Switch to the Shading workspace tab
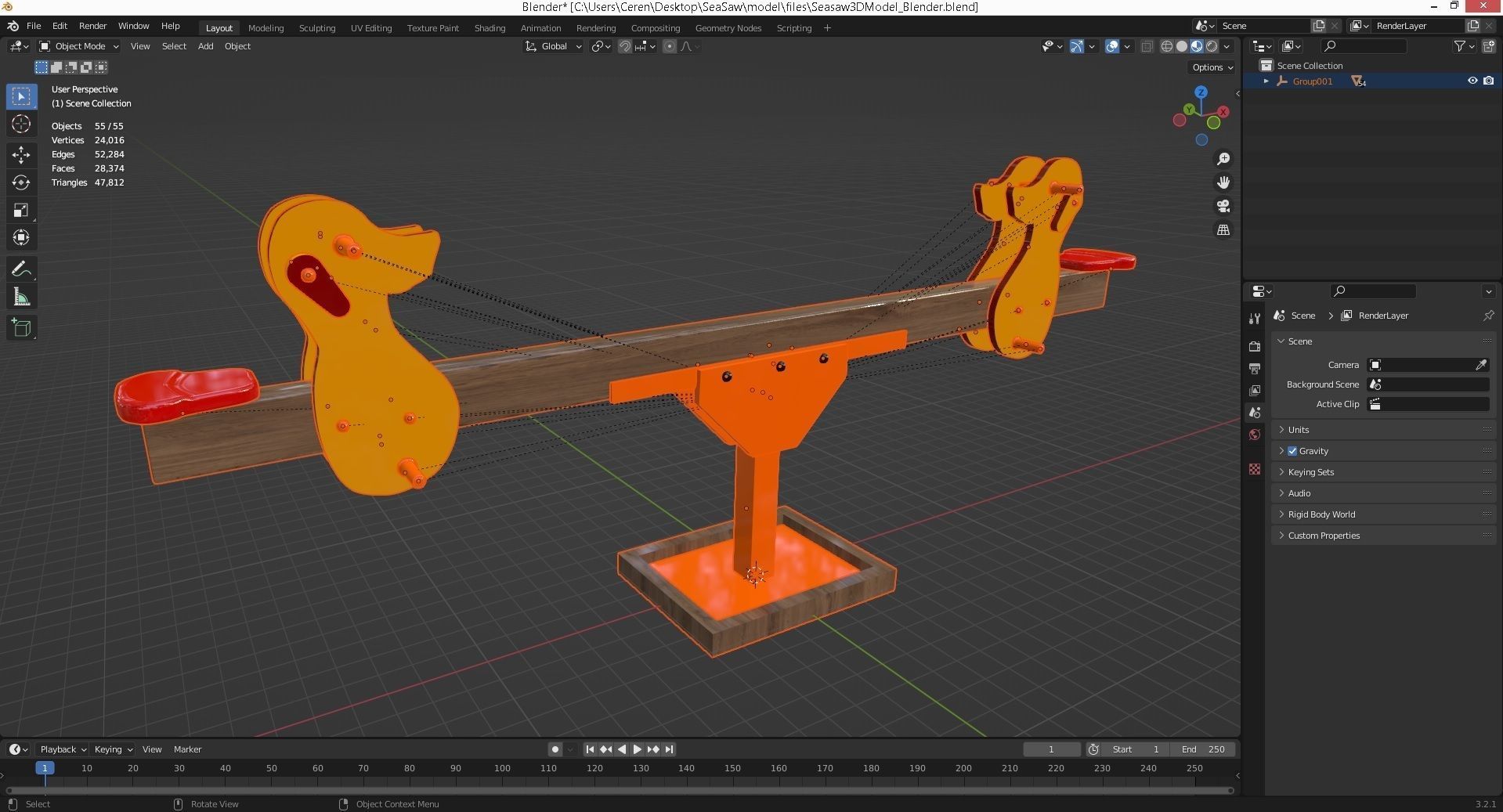Image resolution: width=1503 pixels, height=812 pixels. tap(490, 27)
